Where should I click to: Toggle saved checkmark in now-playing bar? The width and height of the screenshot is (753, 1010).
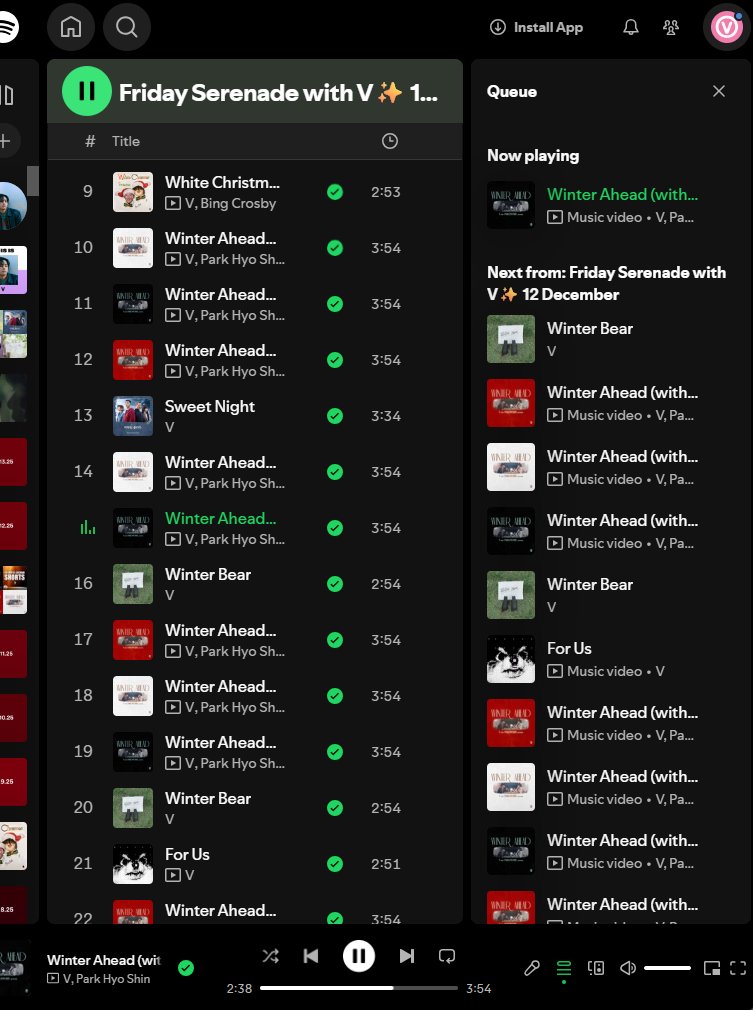tap(186, 967)
